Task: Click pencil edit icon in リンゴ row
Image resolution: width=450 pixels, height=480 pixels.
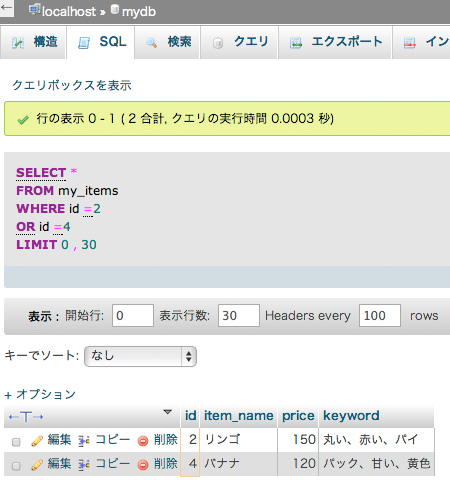Action: tap(37, 441)
